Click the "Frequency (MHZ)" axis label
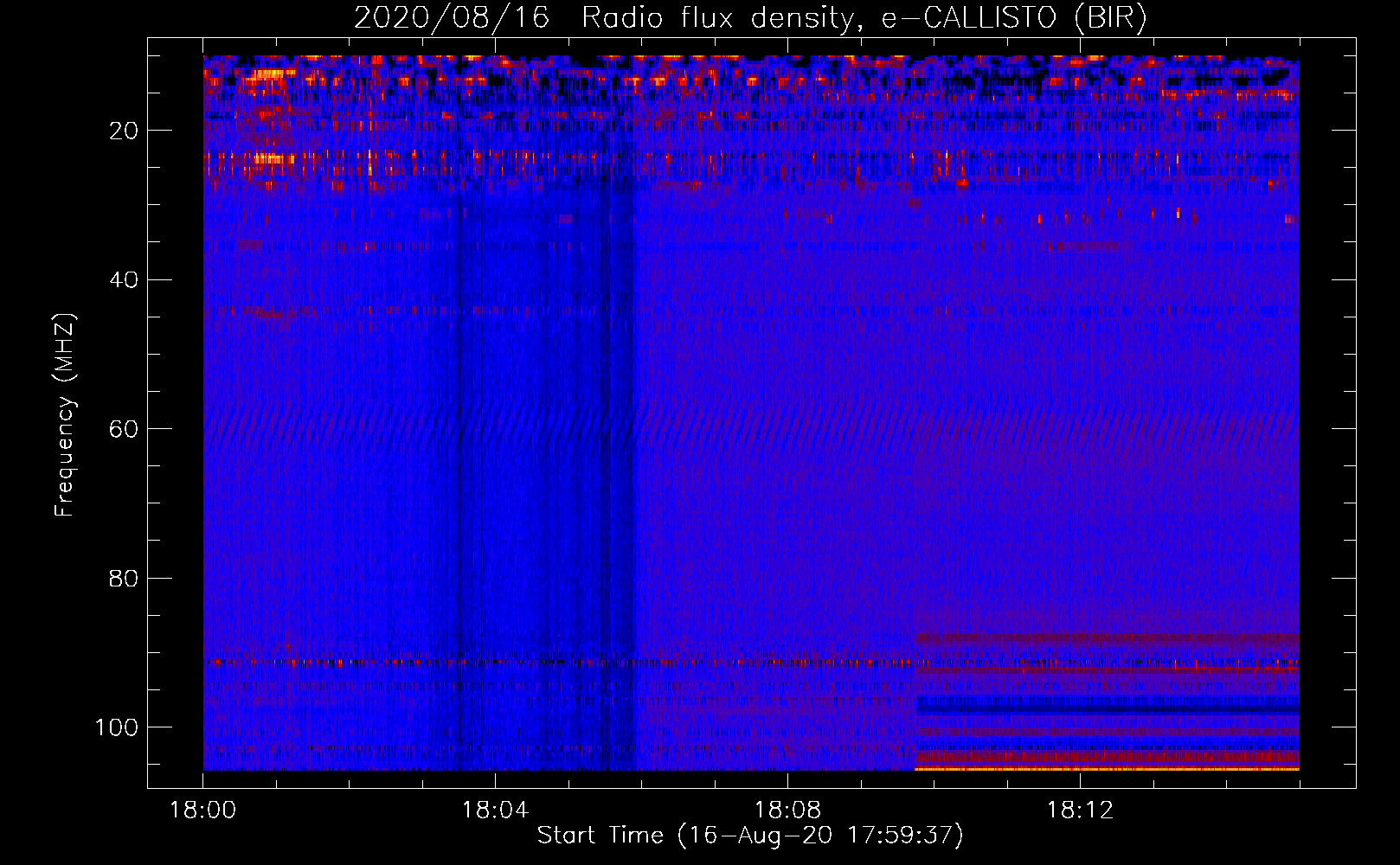This screenshot has width=1400, height=865. [x=65, y=415]
